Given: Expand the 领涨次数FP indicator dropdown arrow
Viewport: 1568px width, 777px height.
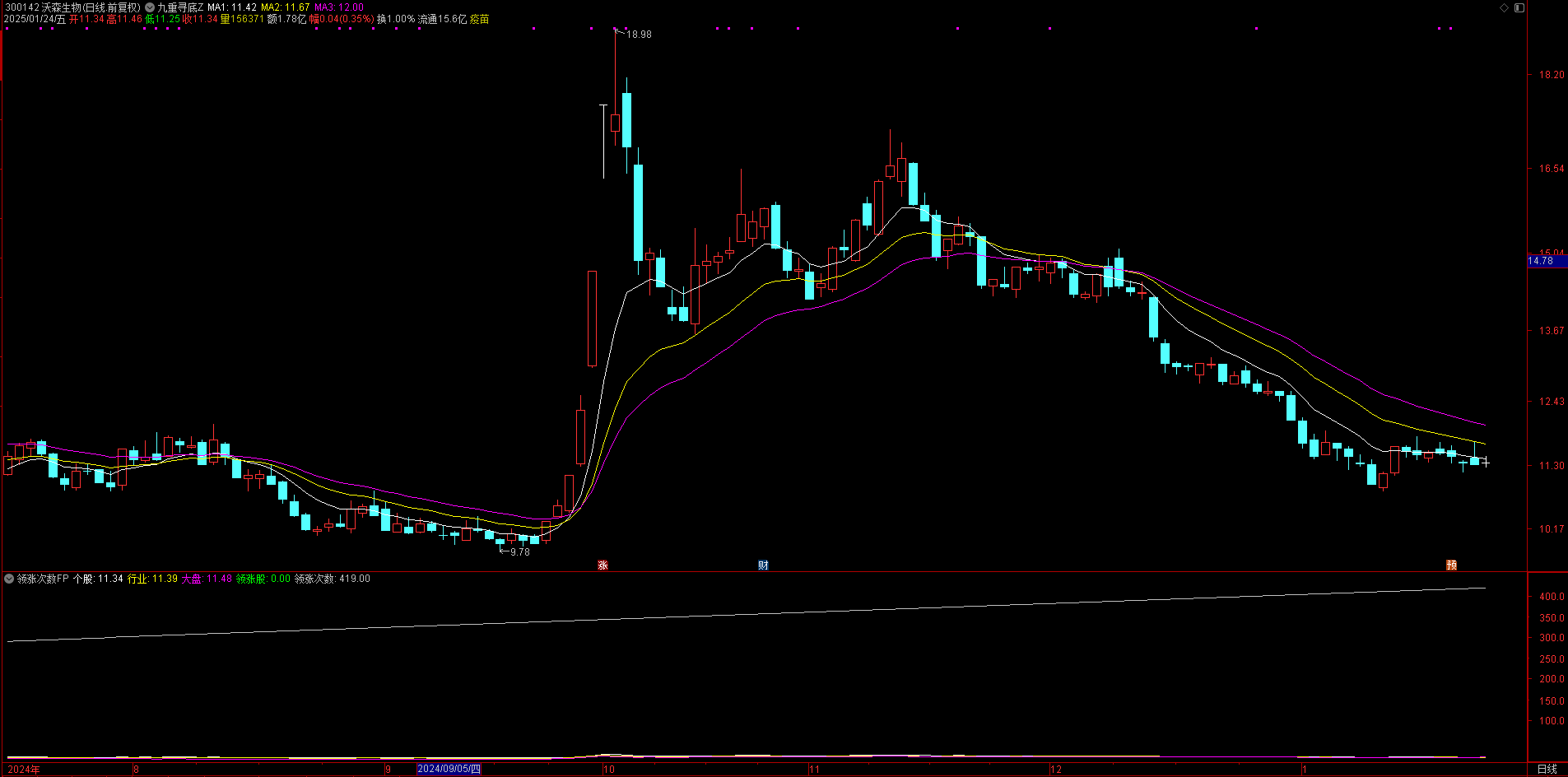Looking at the screenshot, I should (9, 579).
